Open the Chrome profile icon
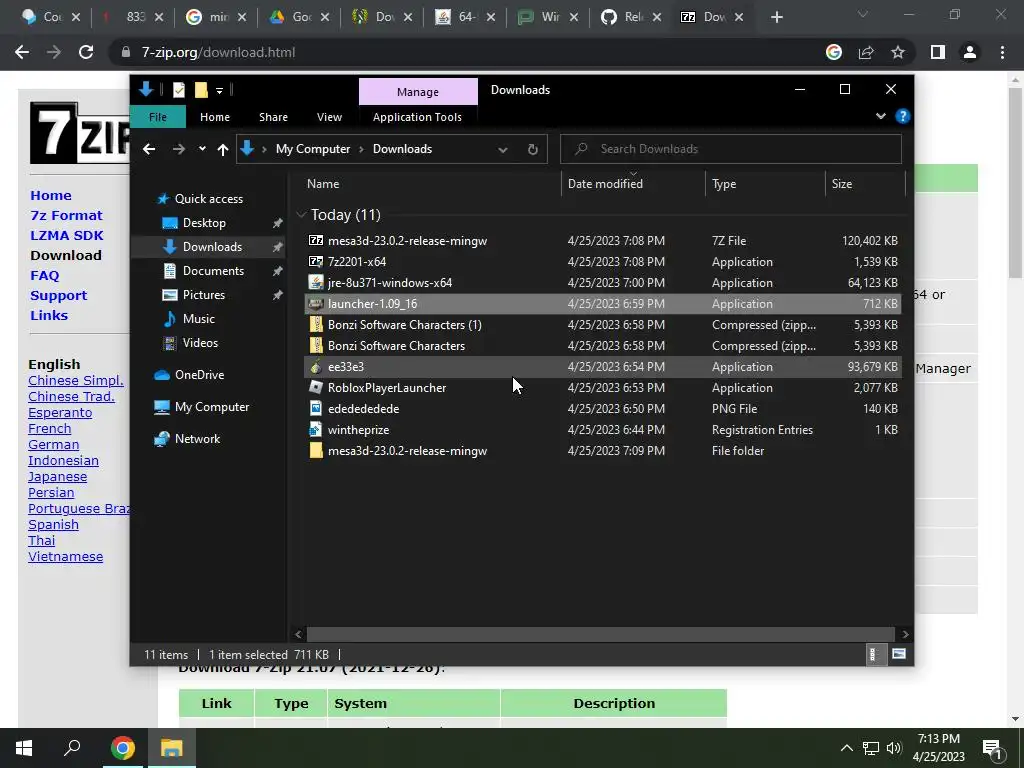This screenshot has width=1024, height=768. pos(970,52)
